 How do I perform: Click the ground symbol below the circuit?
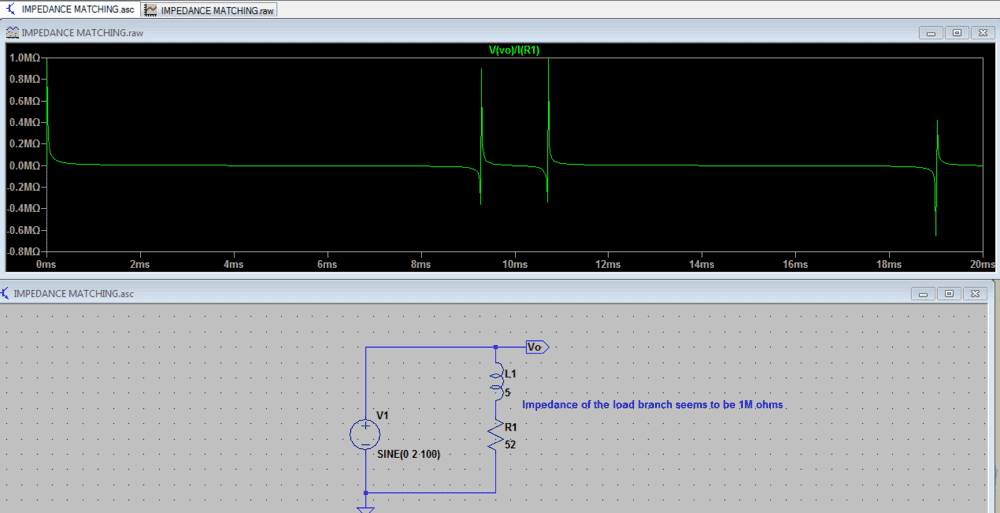click(365, 509)
